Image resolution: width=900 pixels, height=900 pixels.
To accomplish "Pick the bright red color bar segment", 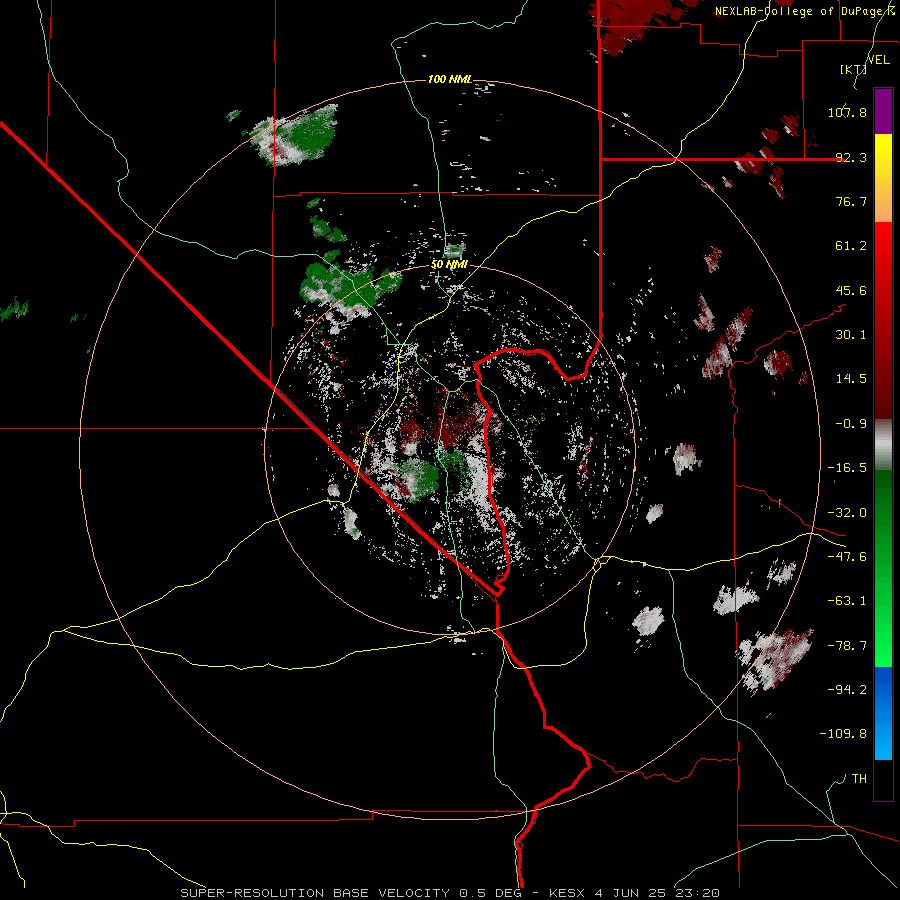I will tap(883, 320).
